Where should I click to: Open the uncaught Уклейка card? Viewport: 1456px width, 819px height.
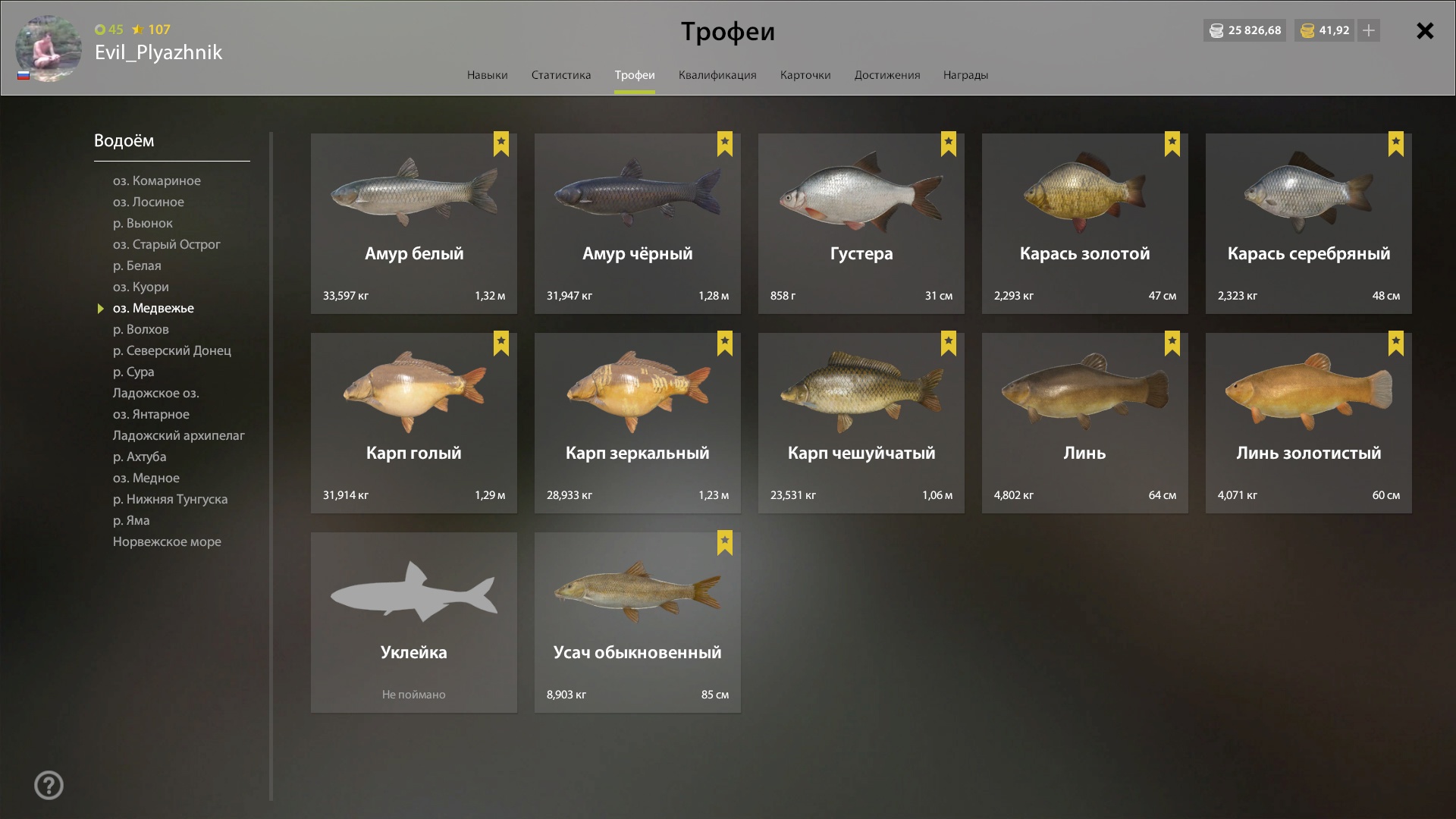pos(414,623)
